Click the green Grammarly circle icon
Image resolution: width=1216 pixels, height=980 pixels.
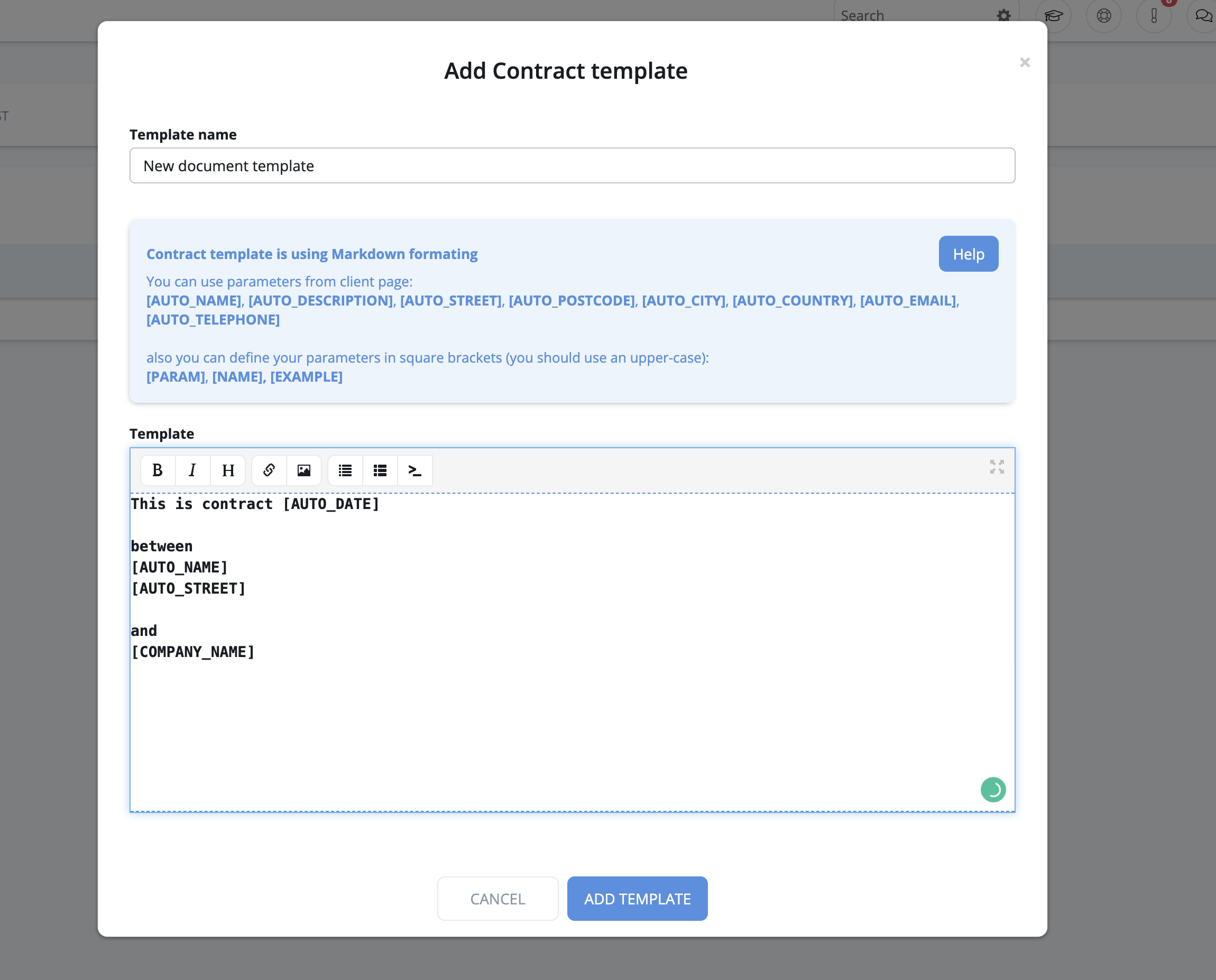993,789
